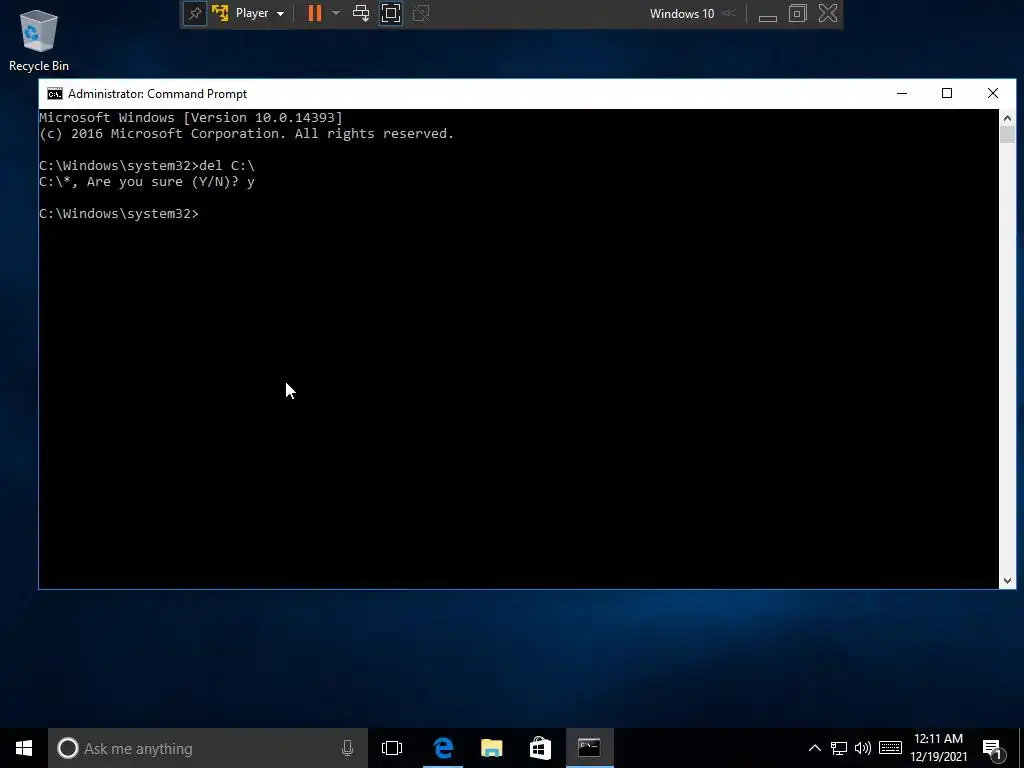The image size is (1024, 768).
Task: Open the Windows Start menu
Action: [24, 748]
